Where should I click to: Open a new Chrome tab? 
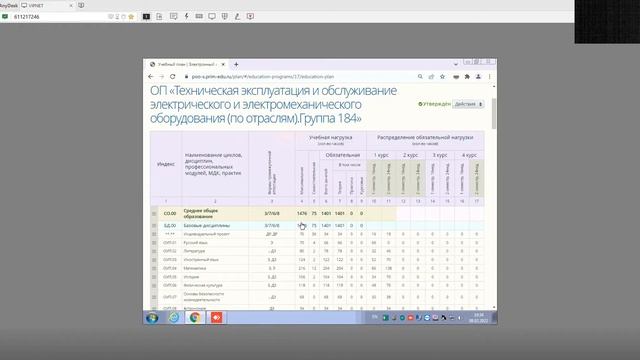(236, 64)
